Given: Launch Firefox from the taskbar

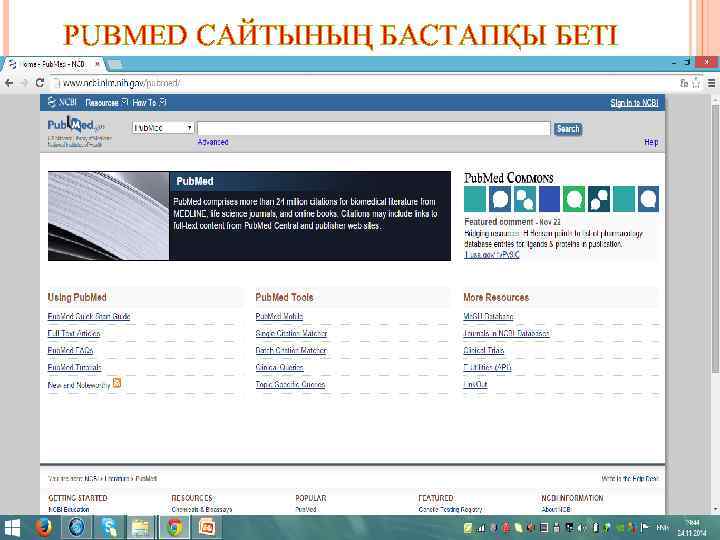Looking at the screenshot, I should tap(44, 527).
